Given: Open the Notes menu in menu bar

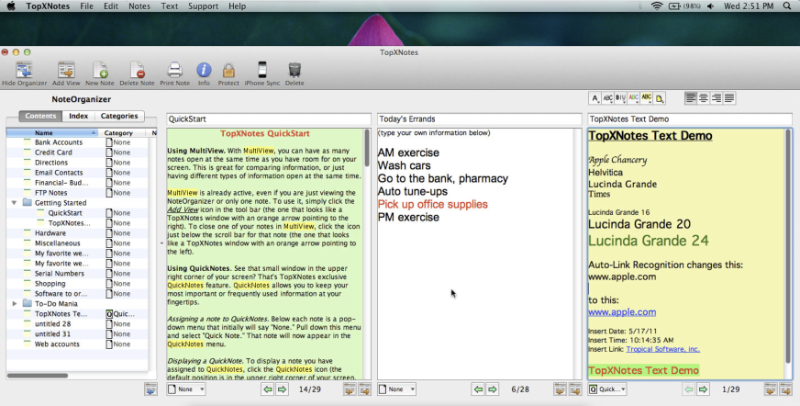Looking at the screenshot, I should [139, 6].
